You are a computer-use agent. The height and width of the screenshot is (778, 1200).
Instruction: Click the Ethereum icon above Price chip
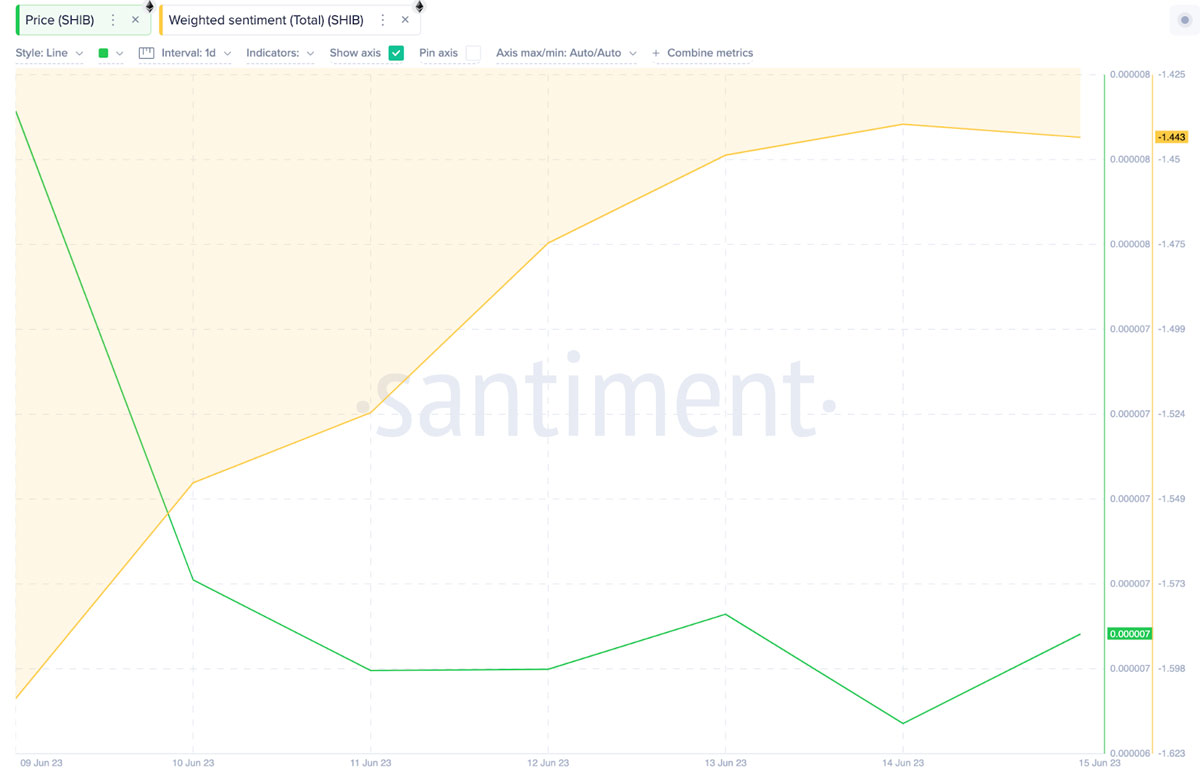coord(150,6)
